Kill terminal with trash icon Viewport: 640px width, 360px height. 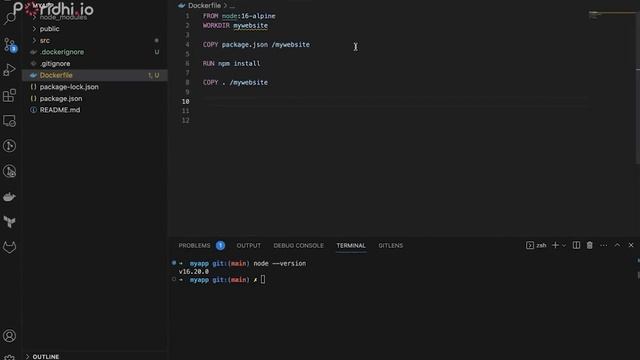(589, 245)
